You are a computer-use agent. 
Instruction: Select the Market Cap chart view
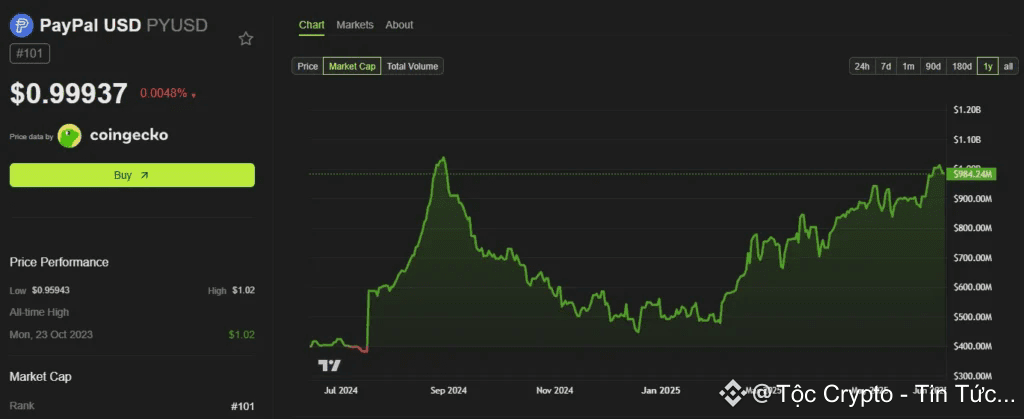tap(352, 66)
